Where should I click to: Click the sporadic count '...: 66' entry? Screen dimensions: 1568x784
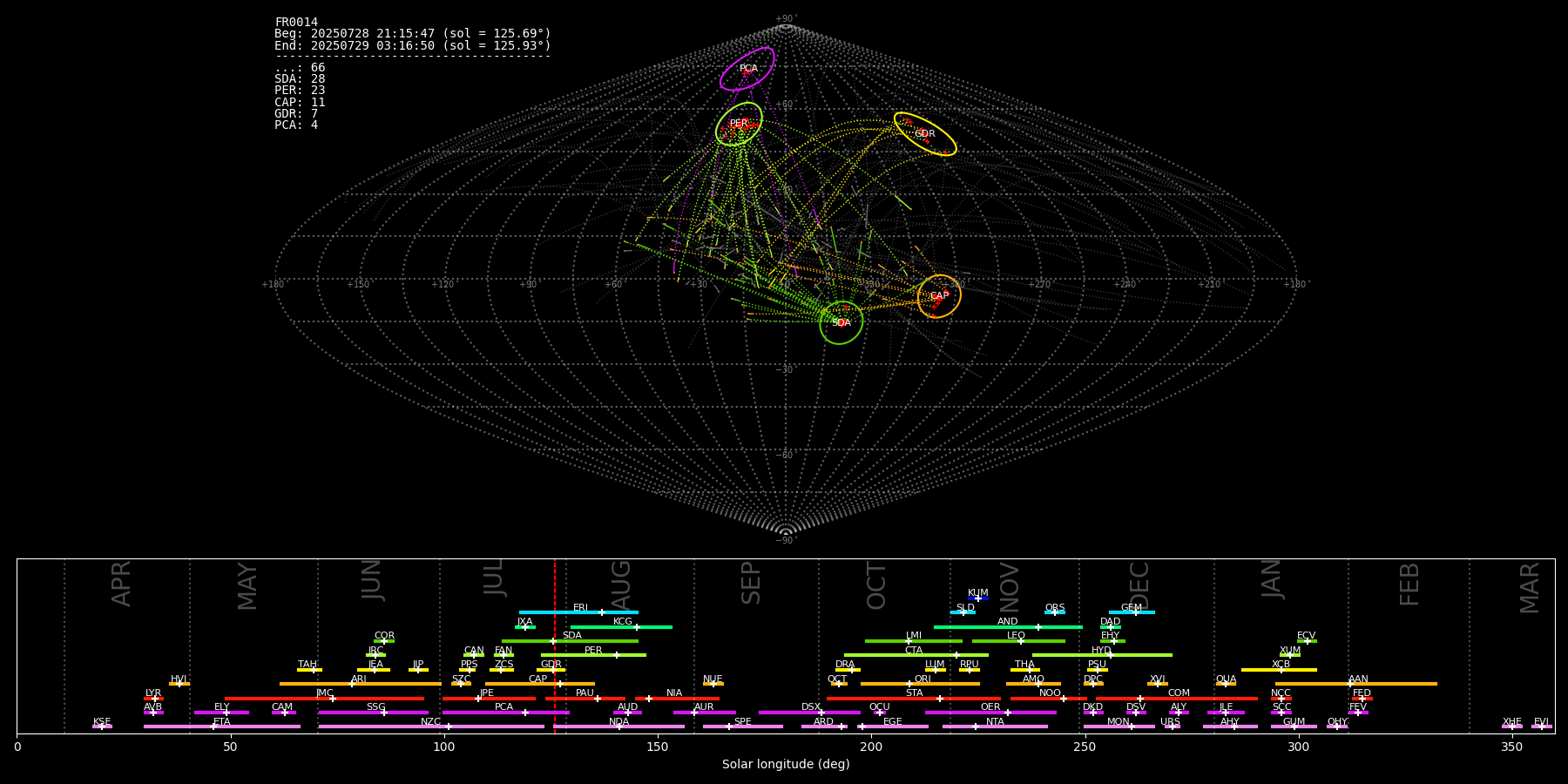click(x=300, y=67)
